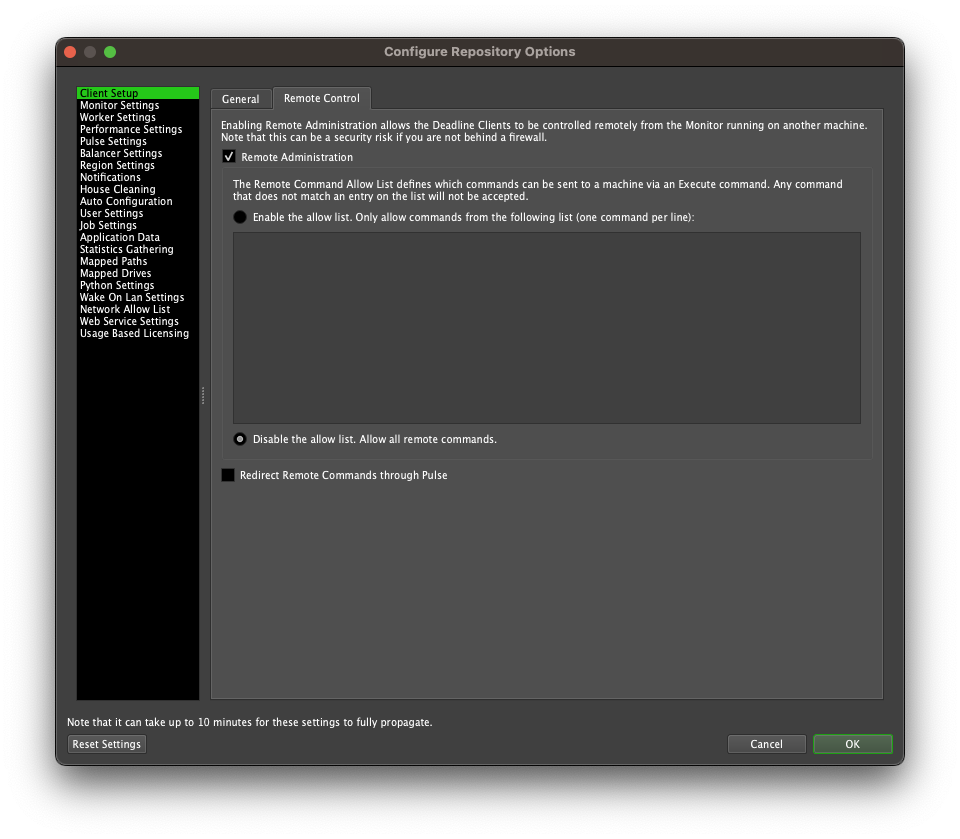Enable Redirect Remote Commands through Pulse

pos(227,475)
